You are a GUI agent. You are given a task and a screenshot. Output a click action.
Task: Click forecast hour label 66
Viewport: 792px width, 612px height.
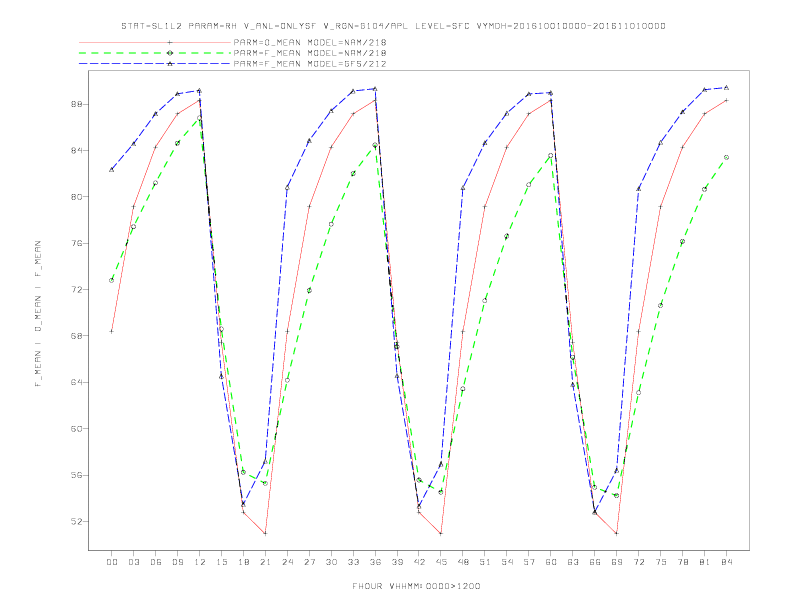(x=595, y=562)
